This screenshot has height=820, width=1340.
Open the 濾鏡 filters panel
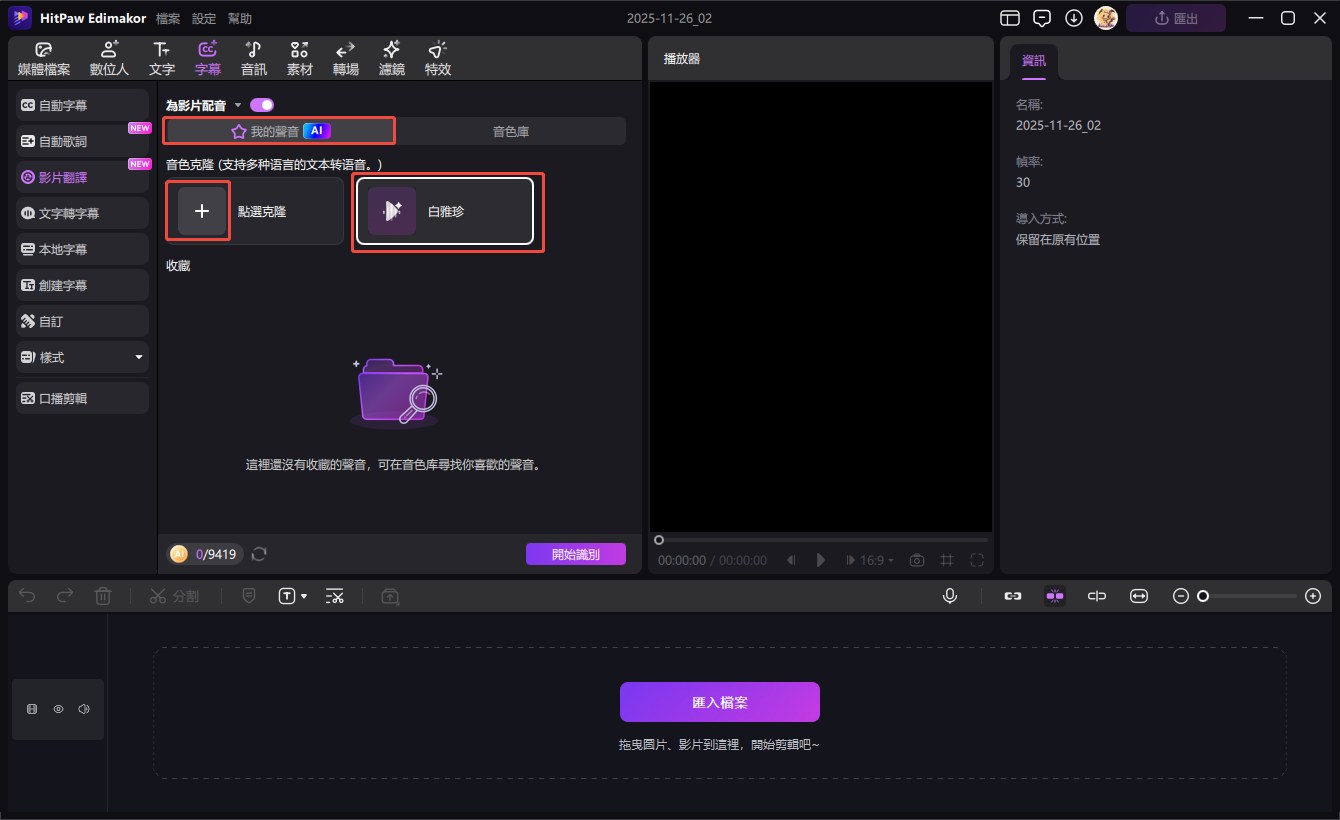391,59
